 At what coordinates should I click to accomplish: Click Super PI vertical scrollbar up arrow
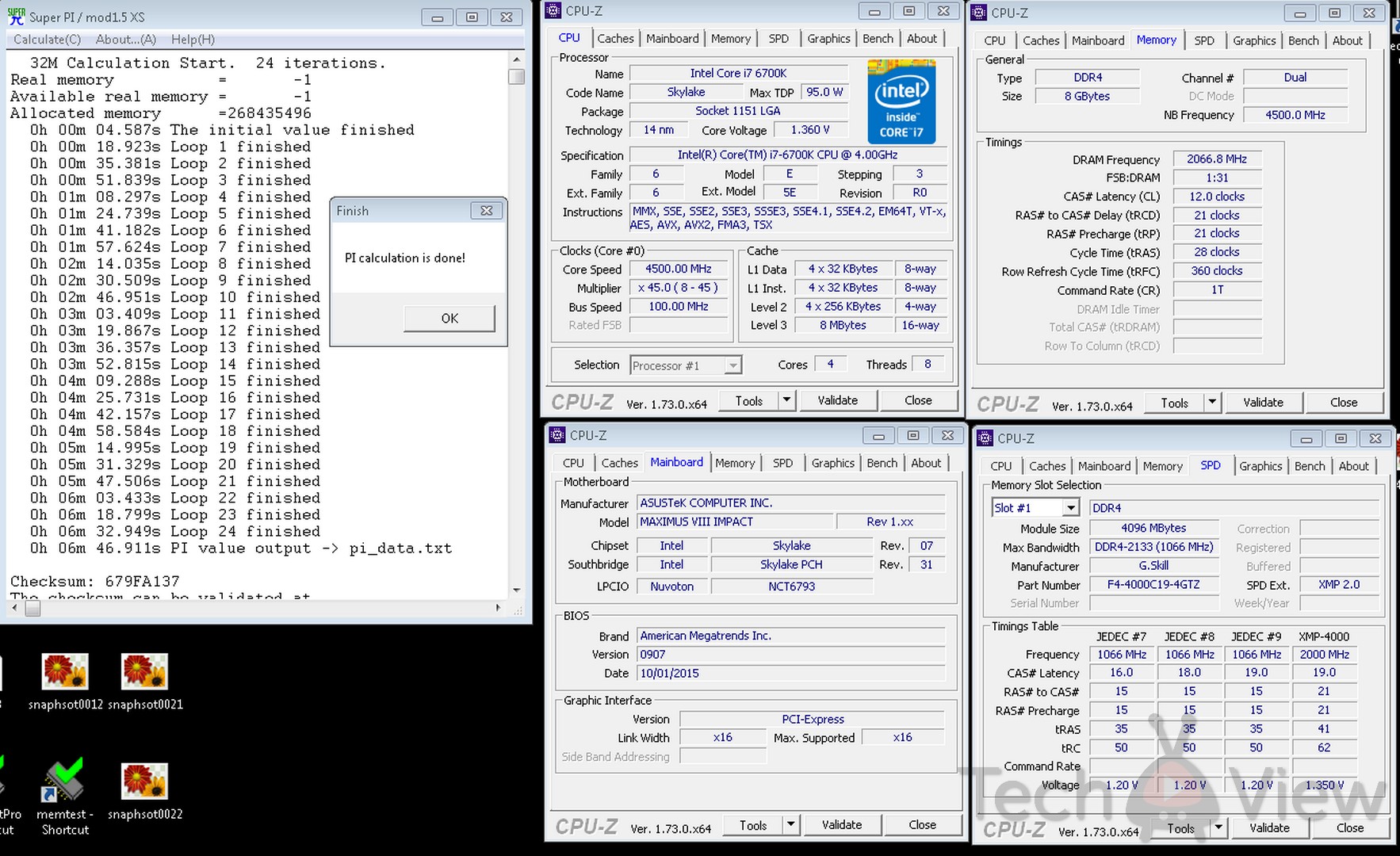517,59
